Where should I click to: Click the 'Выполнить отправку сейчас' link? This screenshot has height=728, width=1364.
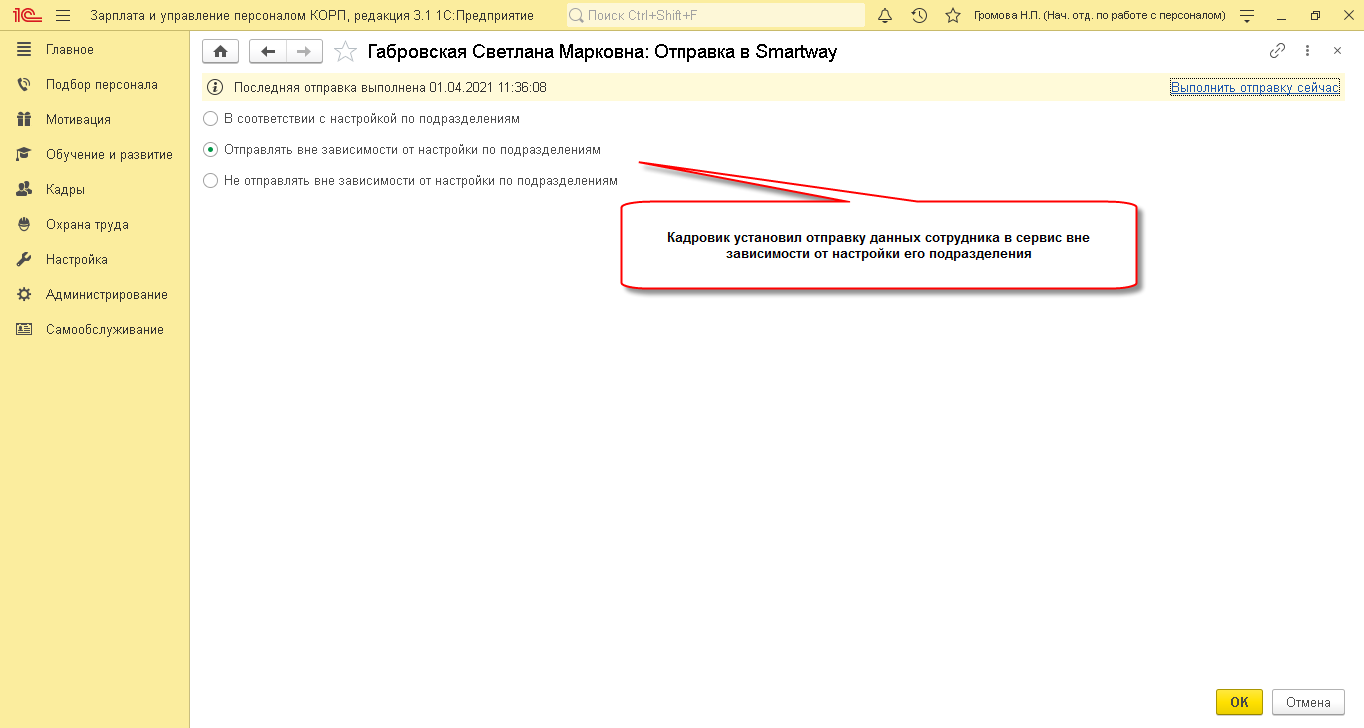(x=1254, y=88)
